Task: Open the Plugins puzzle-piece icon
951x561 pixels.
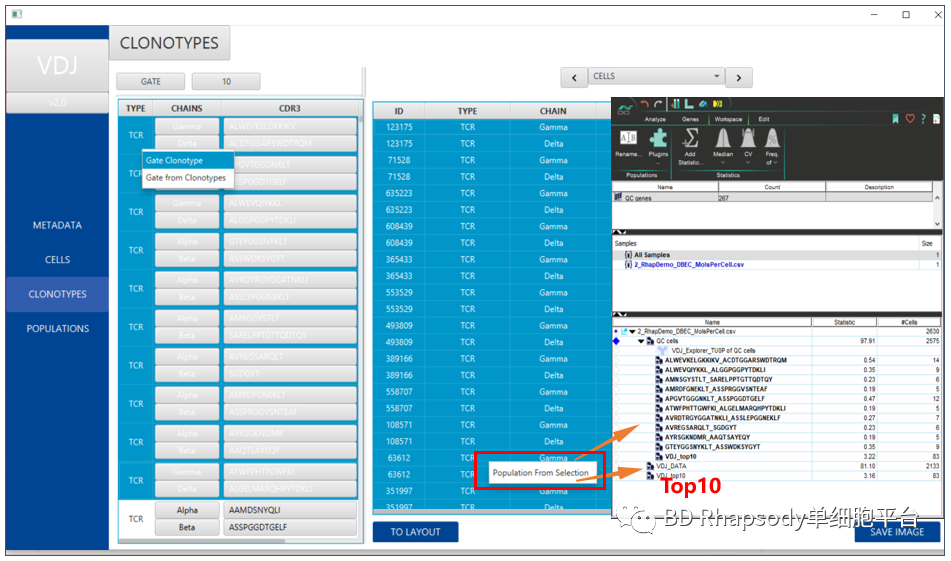Action: 658,139
